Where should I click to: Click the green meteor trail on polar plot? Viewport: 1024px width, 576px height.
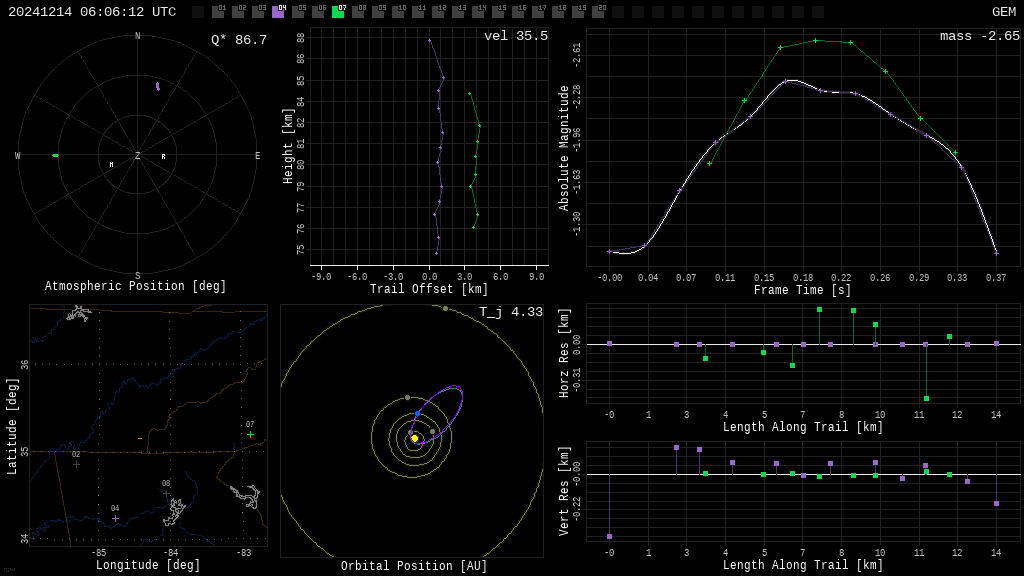55,156
